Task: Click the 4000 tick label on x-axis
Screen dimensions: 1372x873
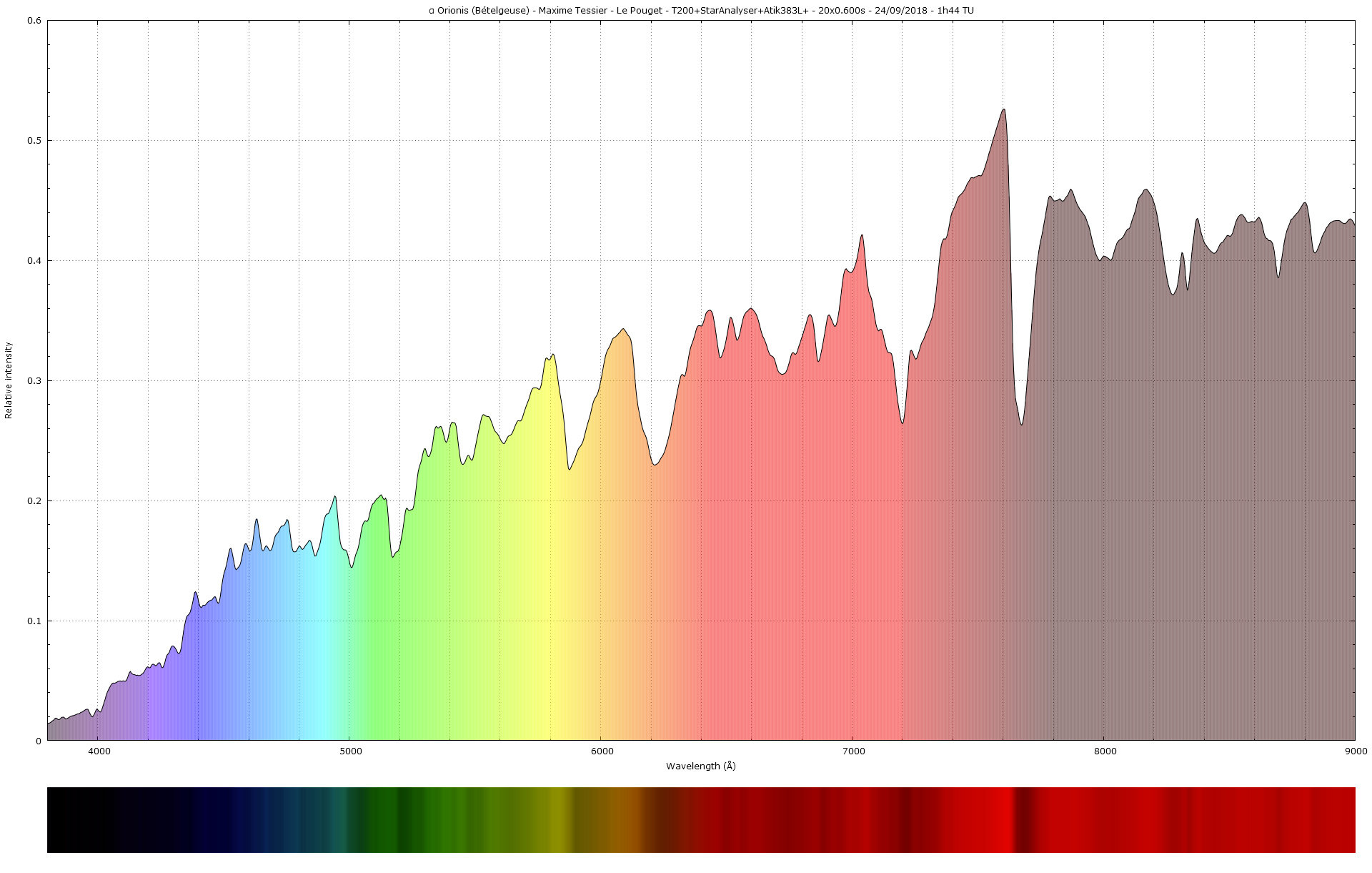Action: (99, 751)
